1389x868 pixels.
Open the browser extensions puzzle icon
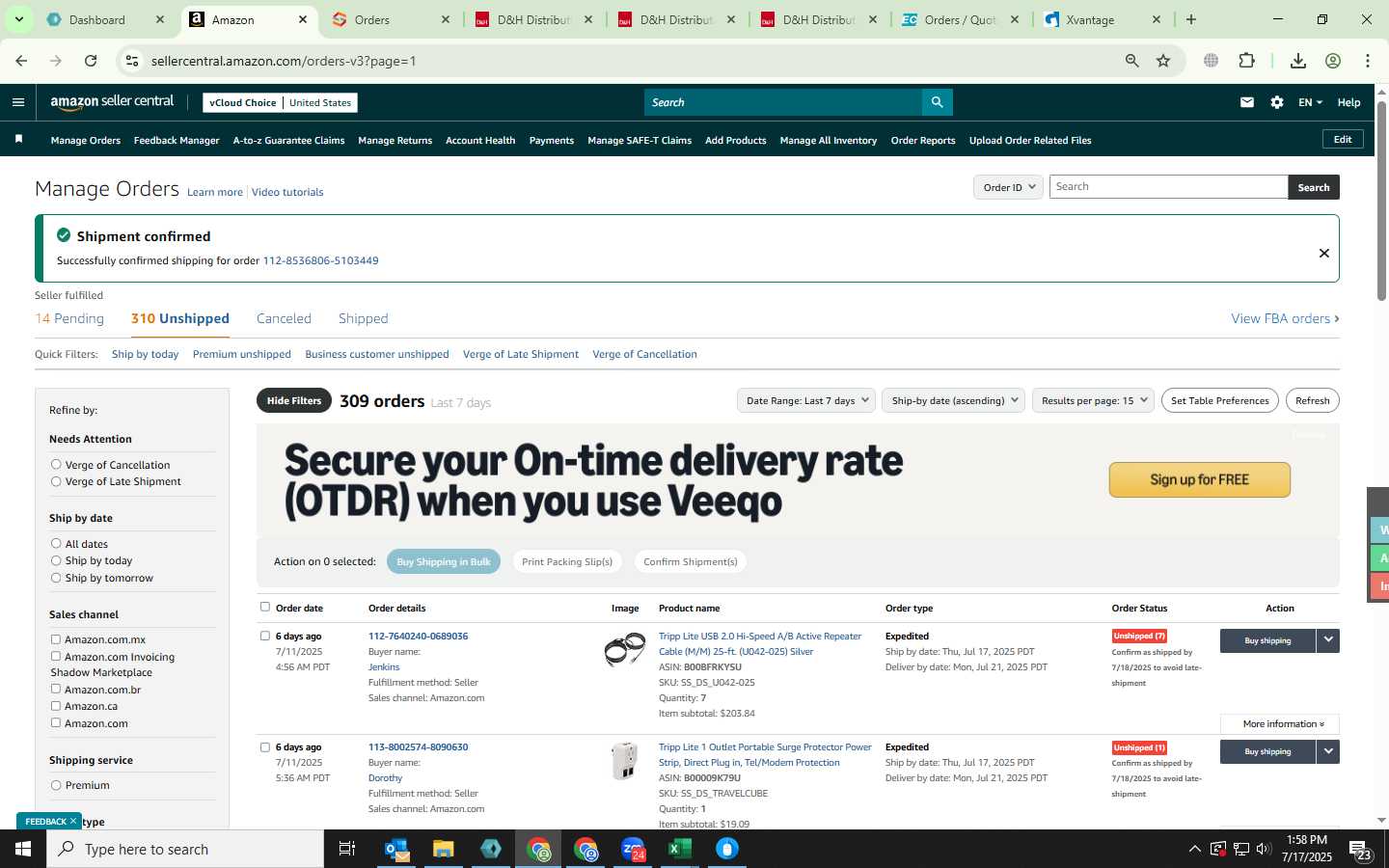tap(1247, 61)
